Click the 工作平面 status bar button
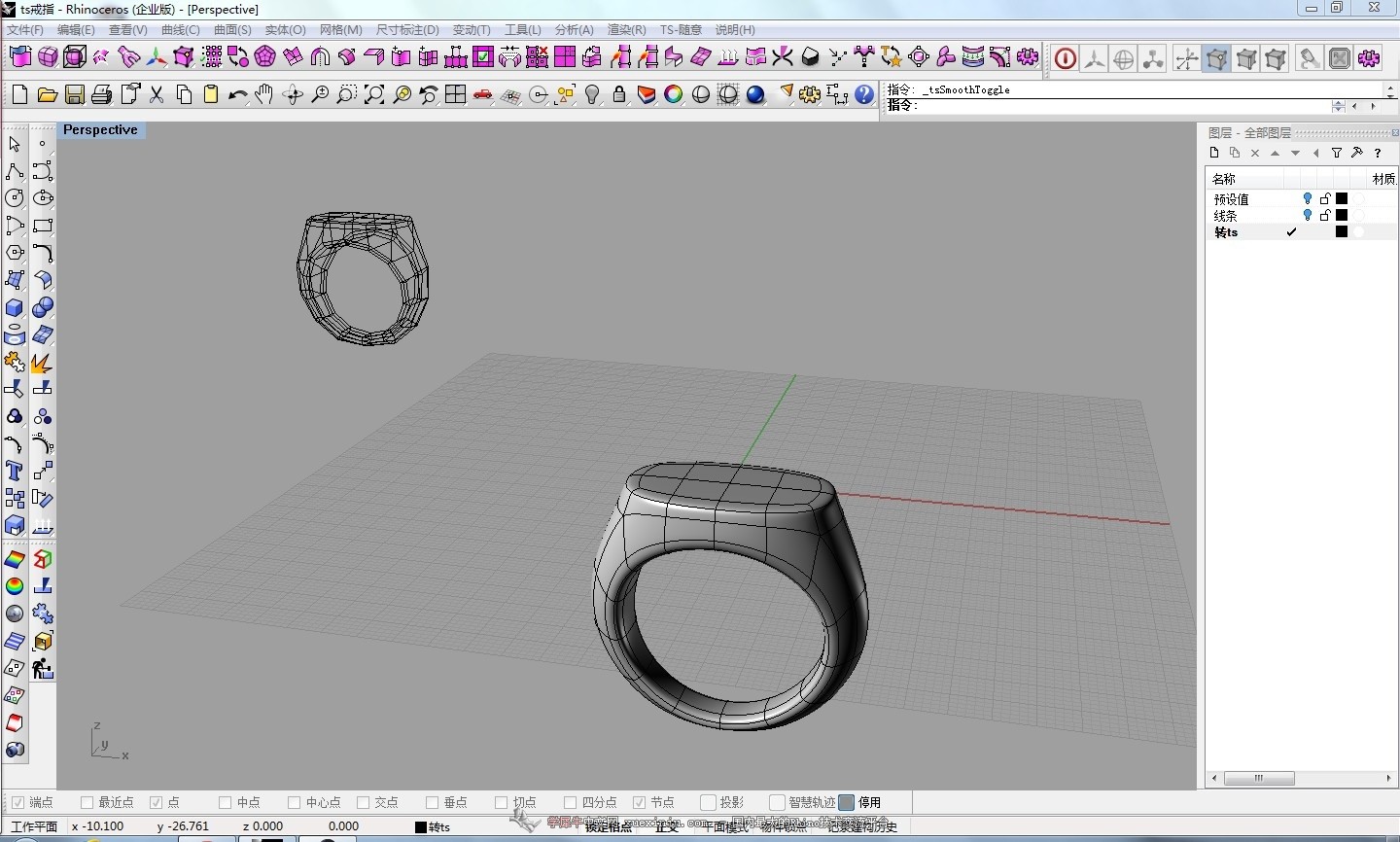 (34, 827)
